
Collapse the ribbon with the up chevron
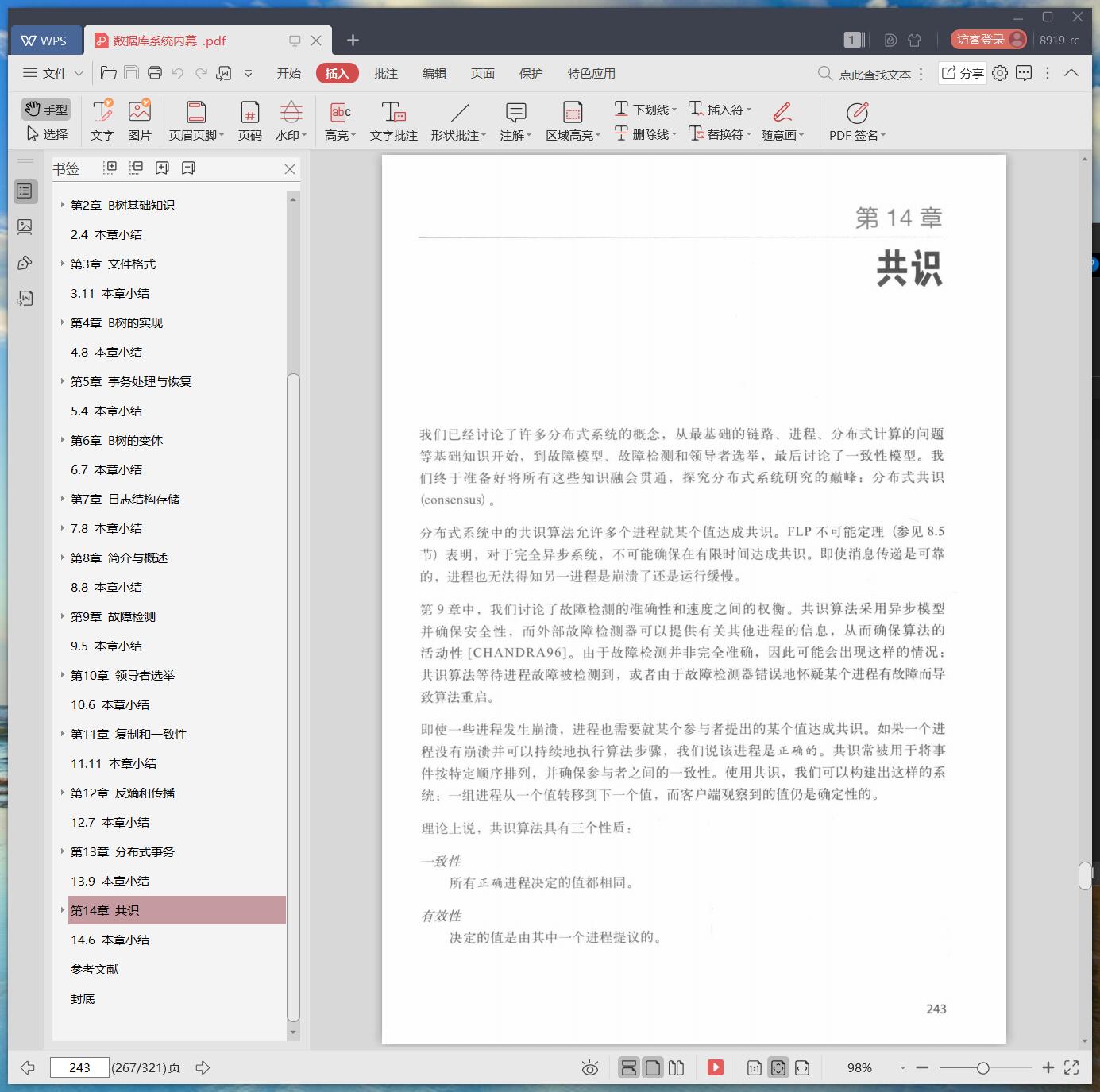point(1071,73)
